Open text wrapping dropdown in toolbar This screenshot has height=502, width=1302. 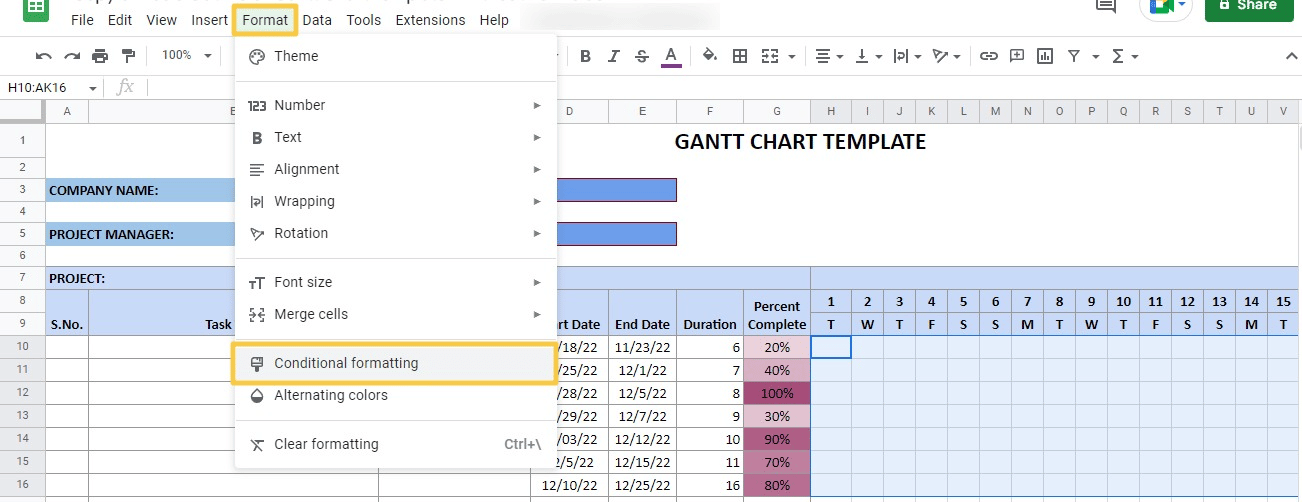click(907, 56)
